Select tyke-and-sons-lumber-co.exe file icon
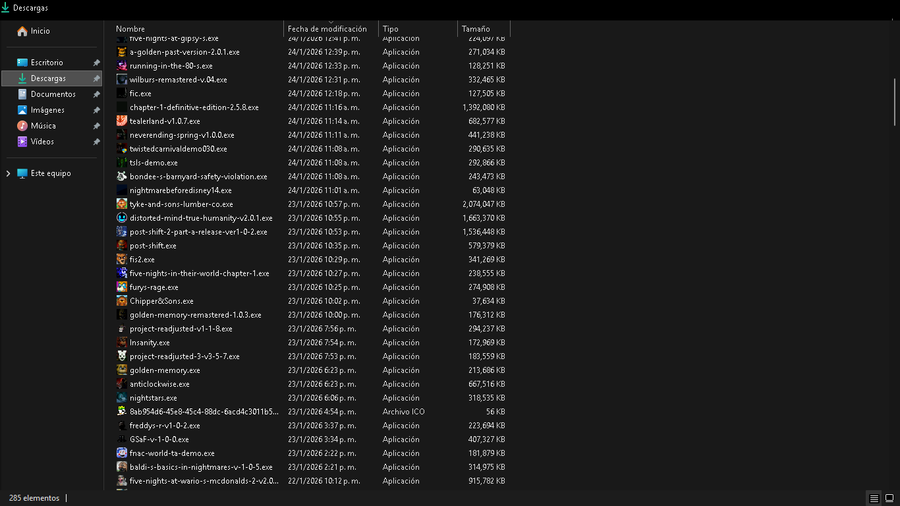Viewport: 900px width, 506px height. click(x=122, y=204)
